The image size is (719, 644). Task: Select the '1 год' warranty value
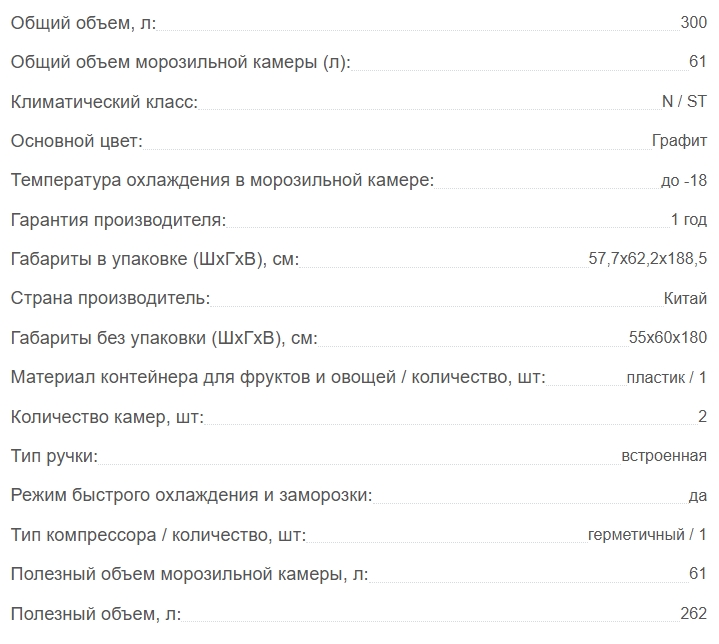pos(689,220)
